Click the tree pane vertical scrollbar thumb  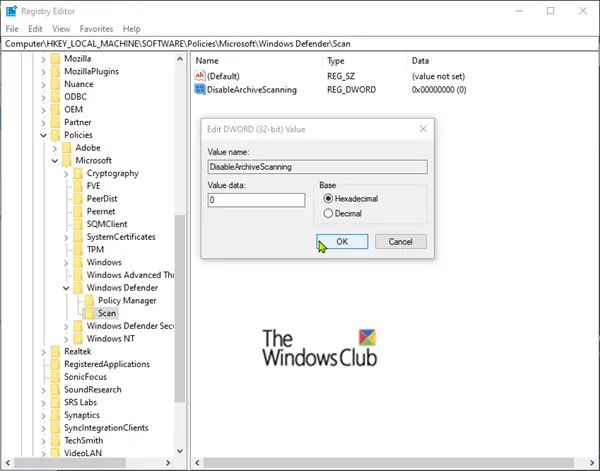[179, 308]
